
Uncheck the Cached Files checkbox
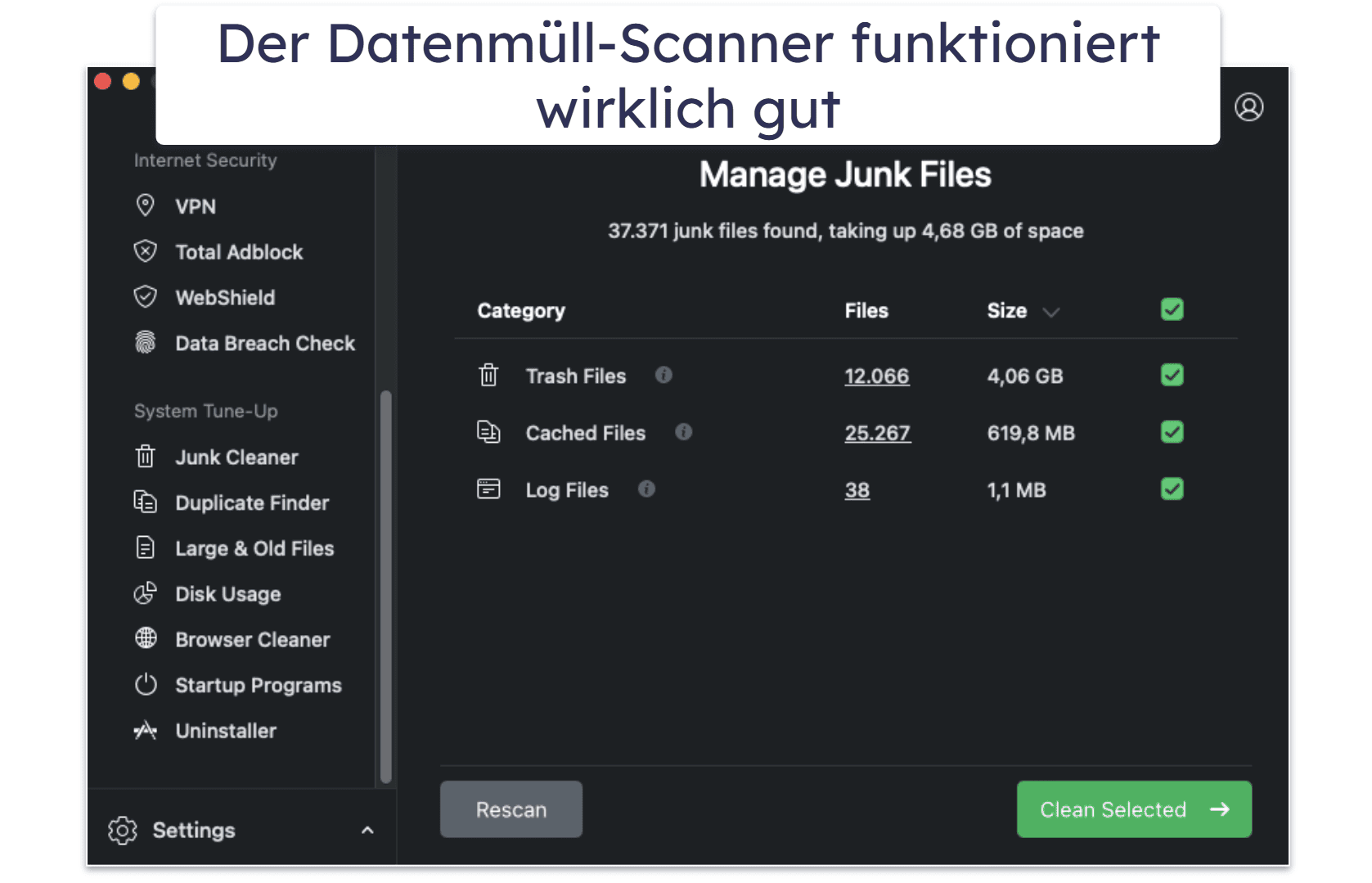(1172, 431)
